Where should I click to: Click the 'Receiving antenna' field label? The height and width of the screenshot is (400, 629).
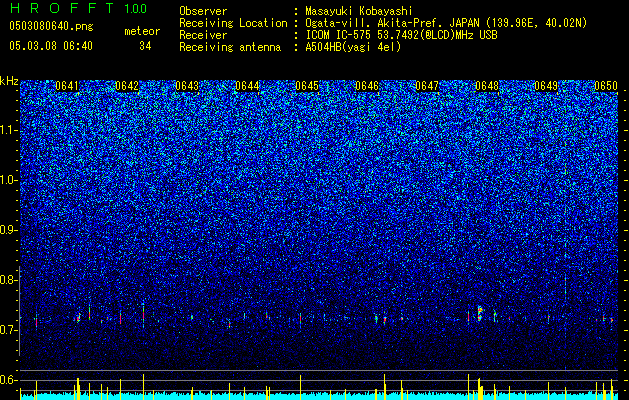point(230,47)
